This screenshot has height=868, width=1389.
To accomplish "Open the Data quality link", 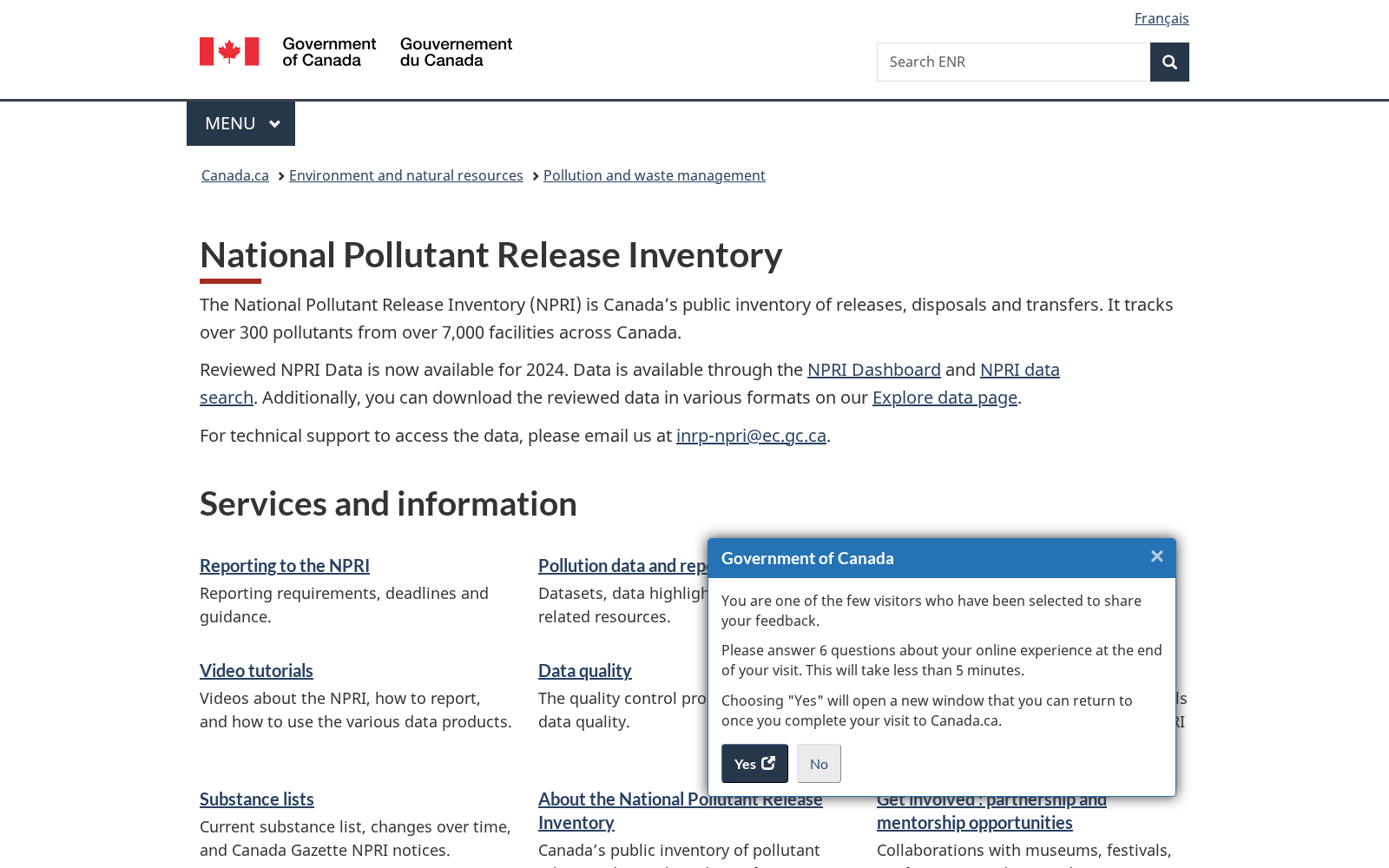I will click(x=585, y=671).
